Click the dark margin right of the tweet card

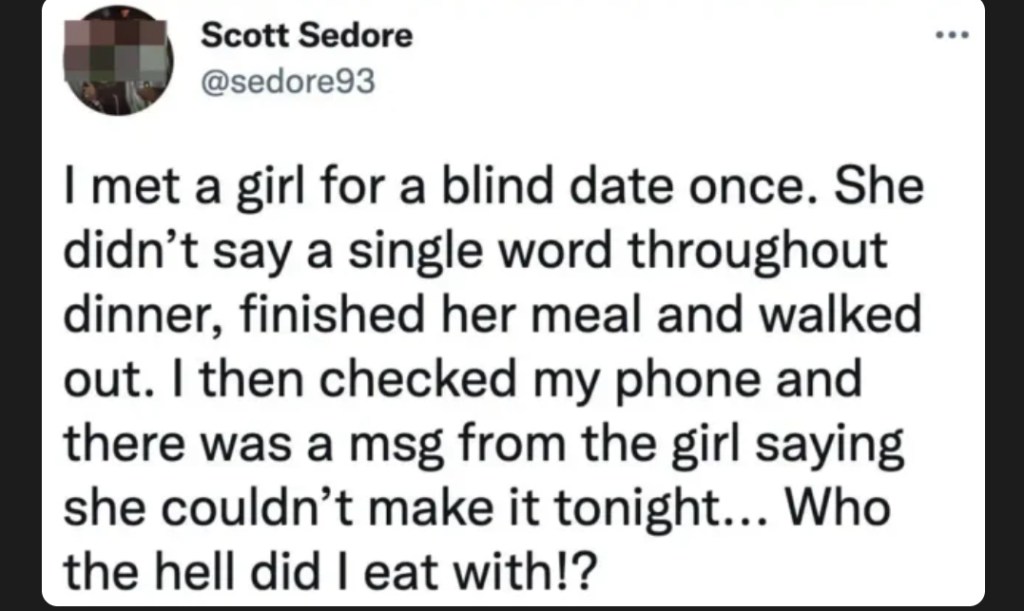(x=1004, y=306)
